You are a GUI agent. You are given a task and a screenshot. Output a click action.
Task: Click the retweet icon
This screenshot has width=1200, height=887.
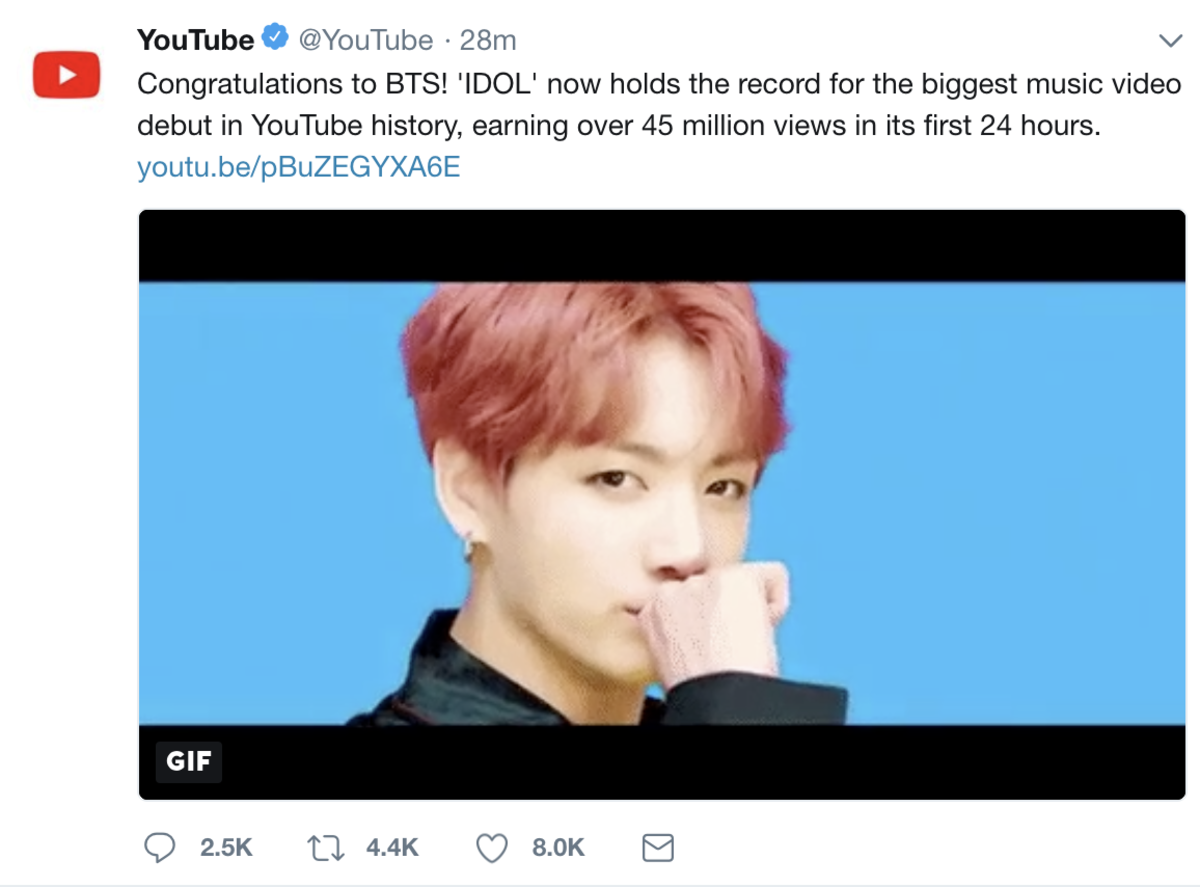point(328,847)
